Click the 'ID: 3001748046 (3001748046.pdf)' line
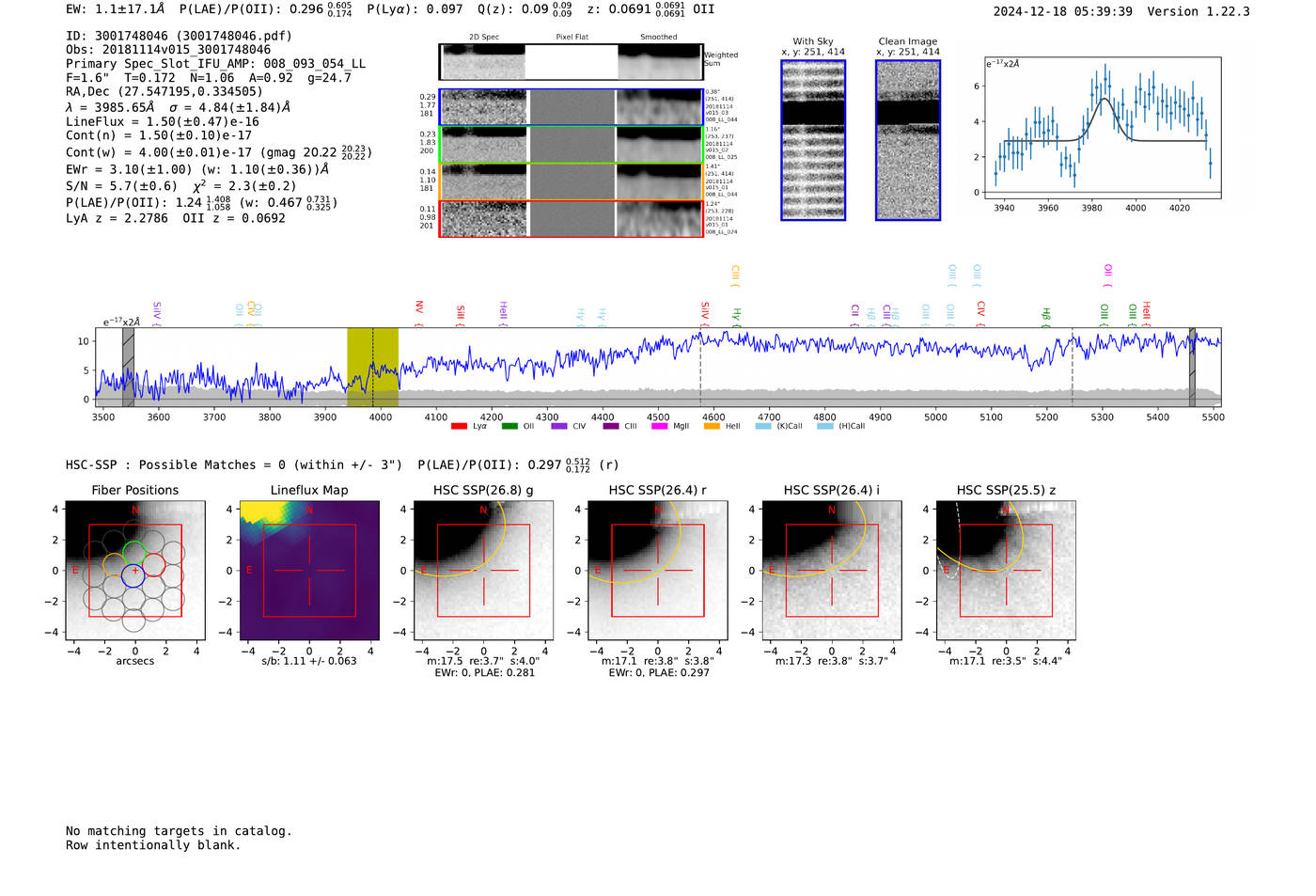The width and height of the screenshot is (1316, 896). click(x=179, y=36)
